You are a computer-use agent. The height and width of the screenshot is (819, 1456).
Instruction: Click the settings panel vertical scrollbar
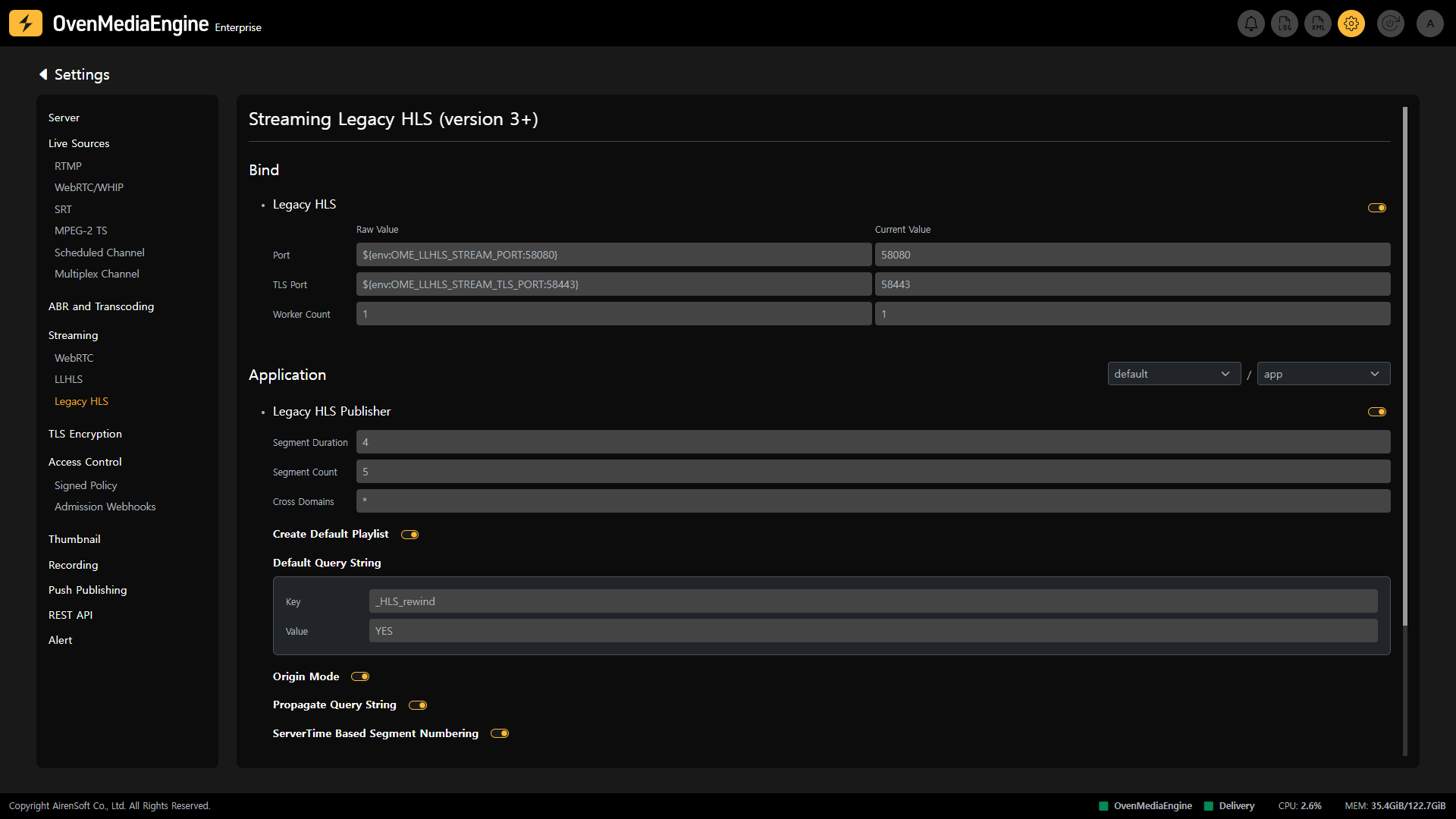click(x=1405, y=364)
